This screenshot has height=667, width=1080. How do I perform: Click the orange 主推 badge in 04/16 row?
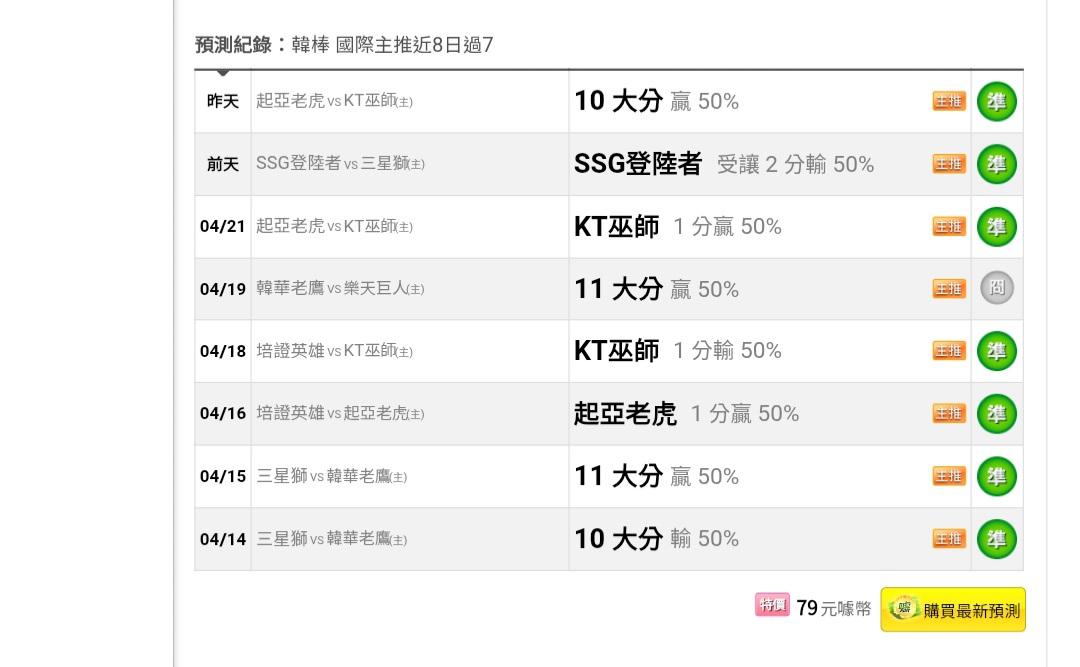[949, 413]
